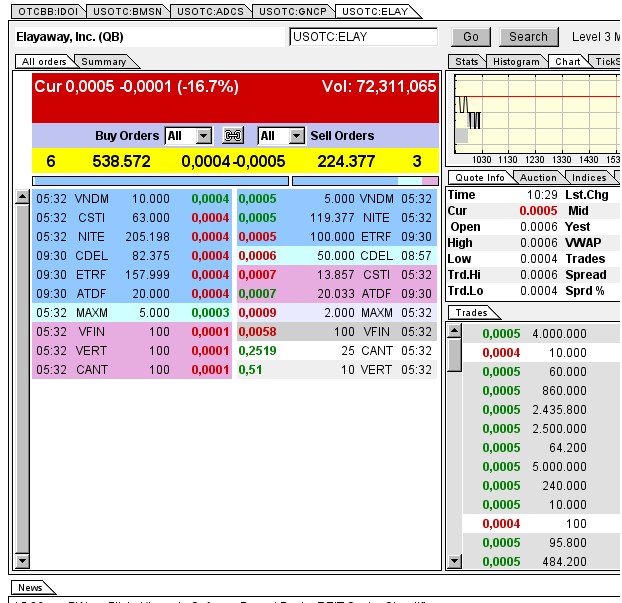The height and width of the screenshot is (603, 622).
Task: Switch to the USOTC:ADCS tab
Action: (210, 12)
